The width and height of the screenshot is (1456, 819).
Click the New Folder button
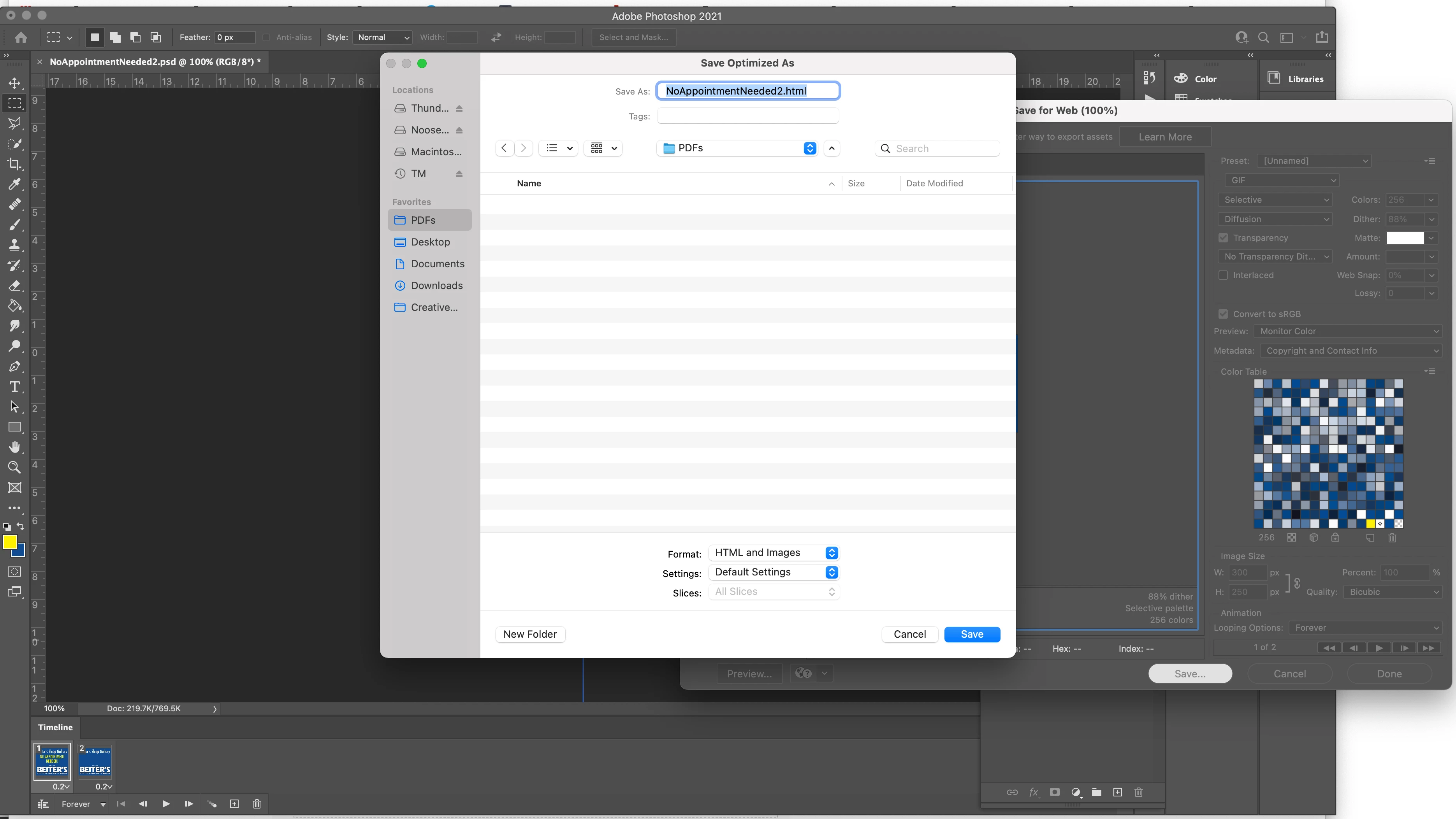click(529, 634)
